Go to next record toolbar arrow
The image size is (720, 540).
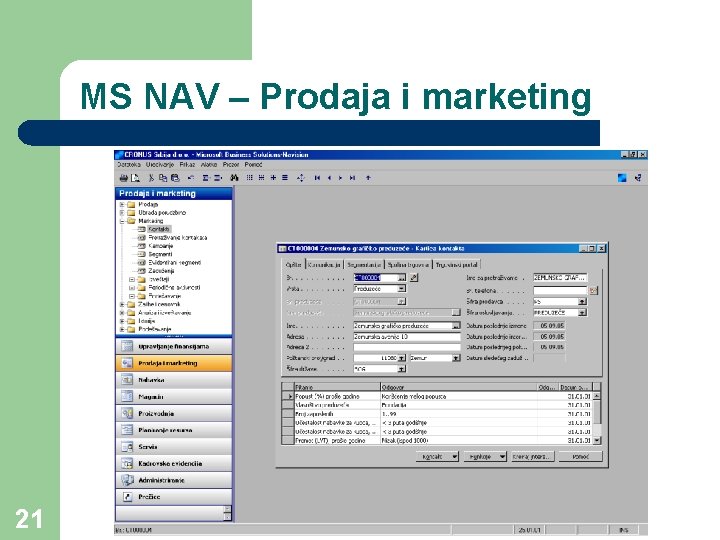[340, 178]
